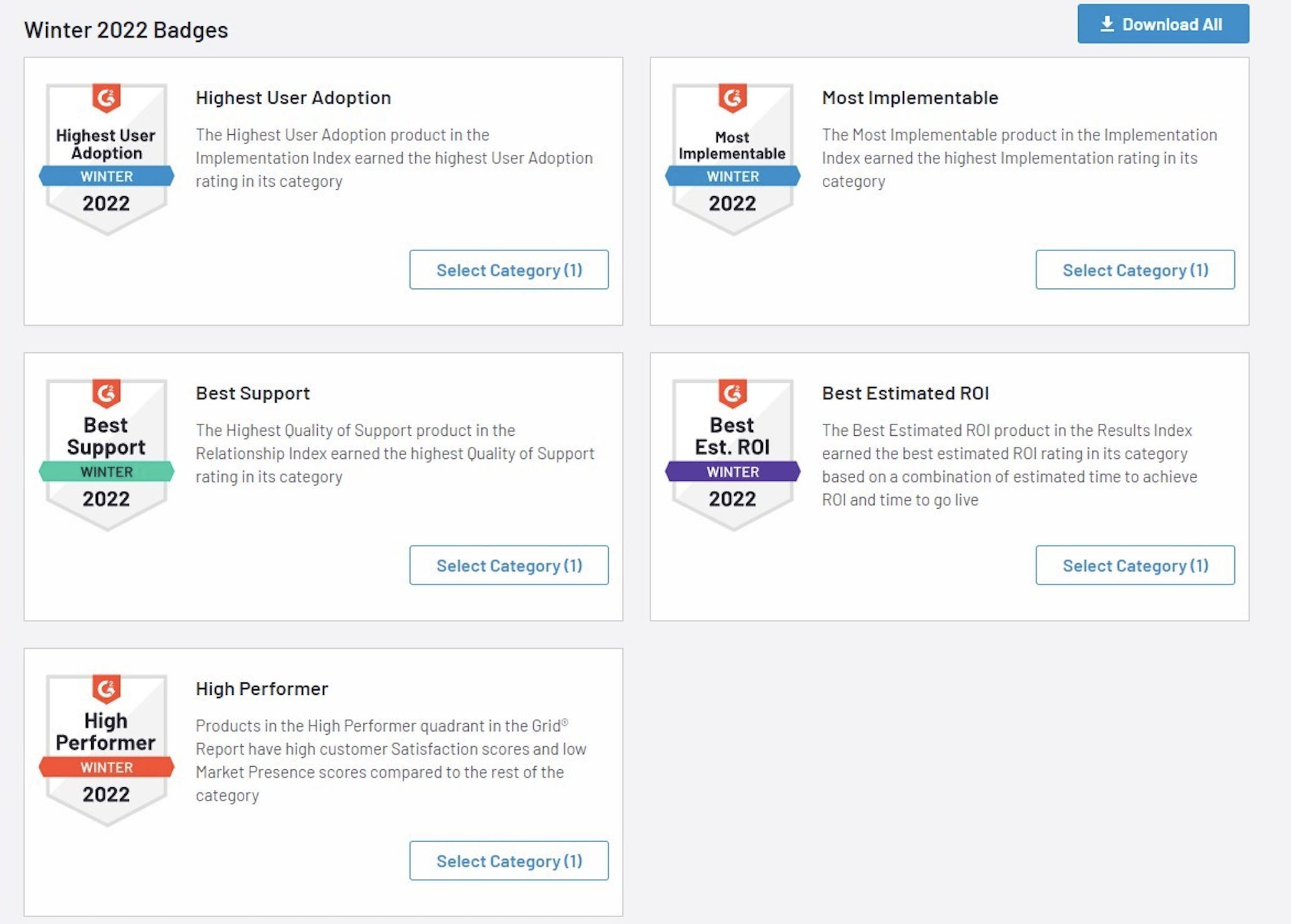The height and width of the screenshot is (924, 1291).
Task: Click the Best Estimated ROI card title
Action: click(905, 393)
